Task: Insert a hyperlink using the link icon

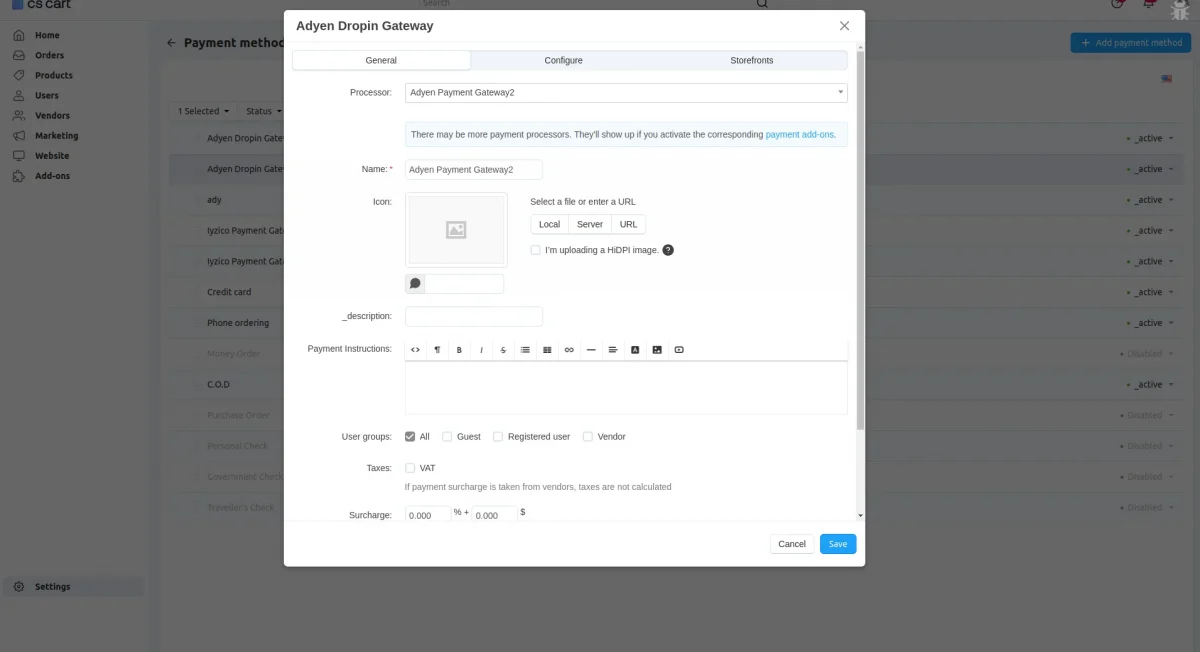Action: (569, 349)
